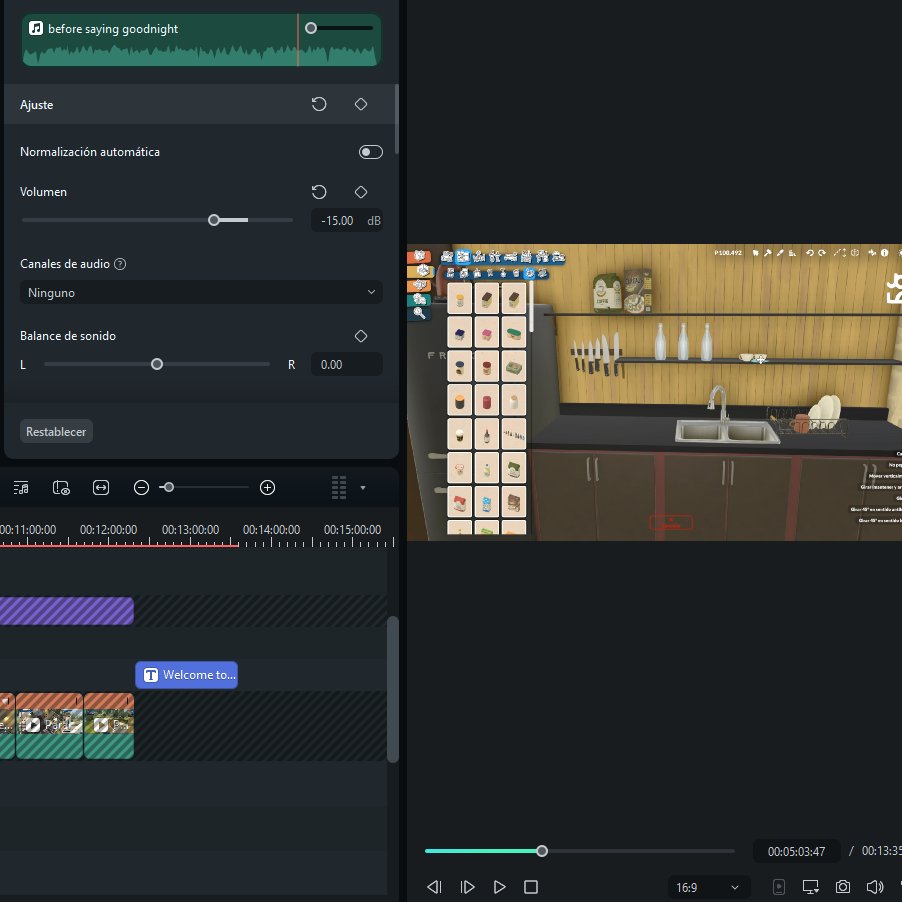Fit the timeline to window width
The width and height of the screenshot is (902, 902).
coord(101,488)
